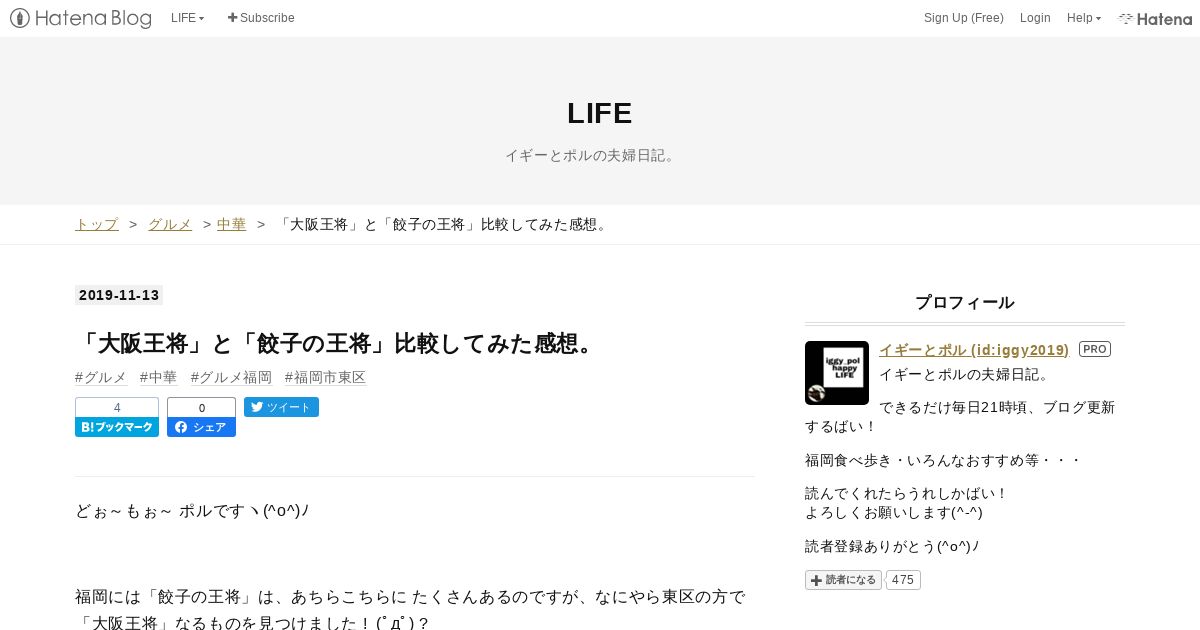This screenshot has width=1200, height=630.
Task: Click the PRO badge next to the username
Action: (x=1095, y=350)
